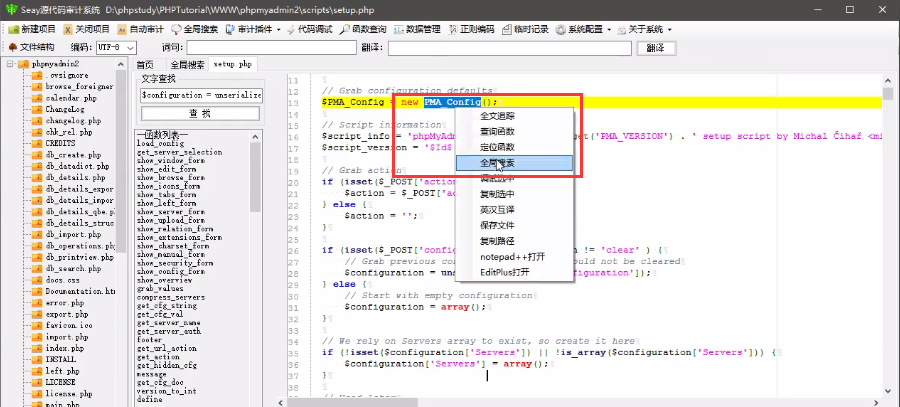Click the 查找 search button
Screen dimensions: 900x407
click(200, 113)
